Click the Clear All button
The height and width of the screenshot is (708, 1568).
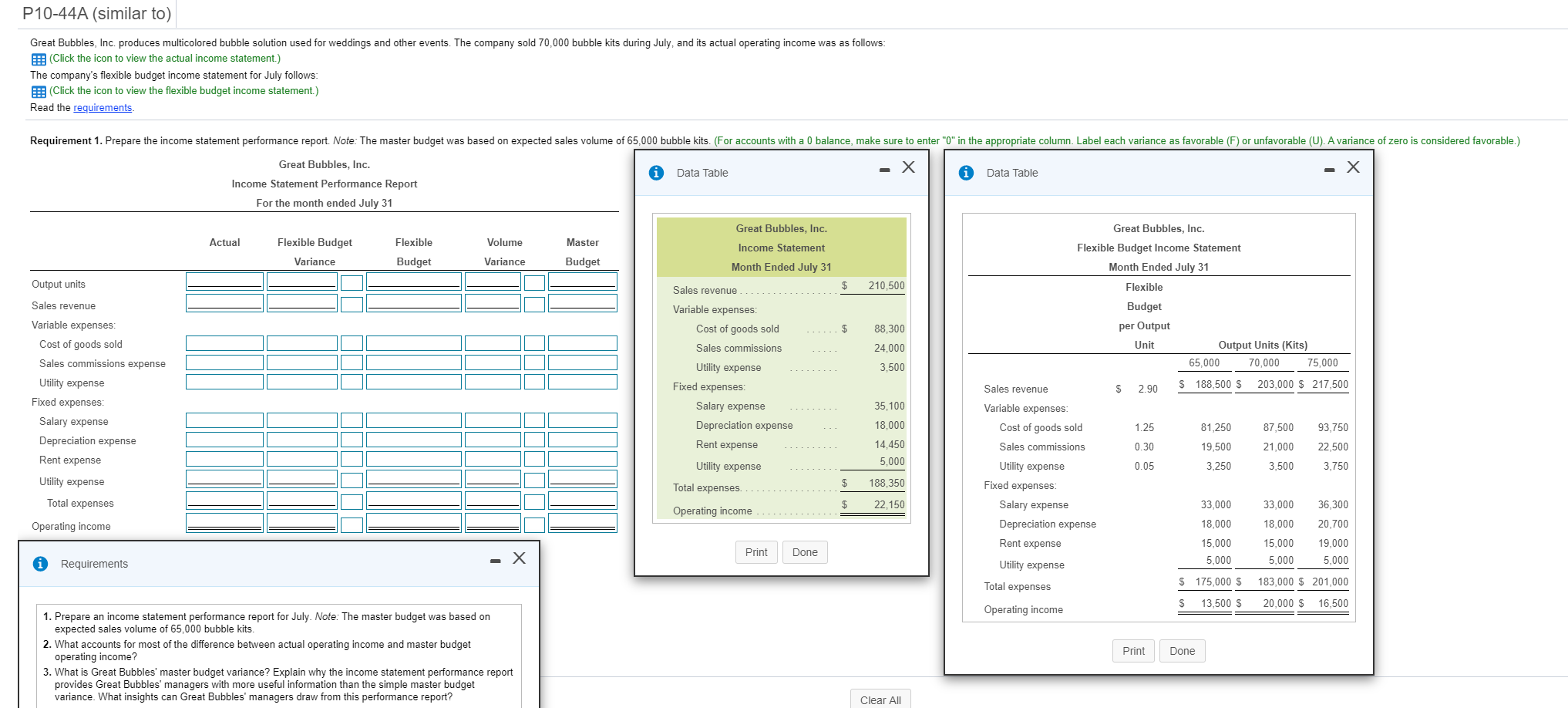click(x=880, y=699)
